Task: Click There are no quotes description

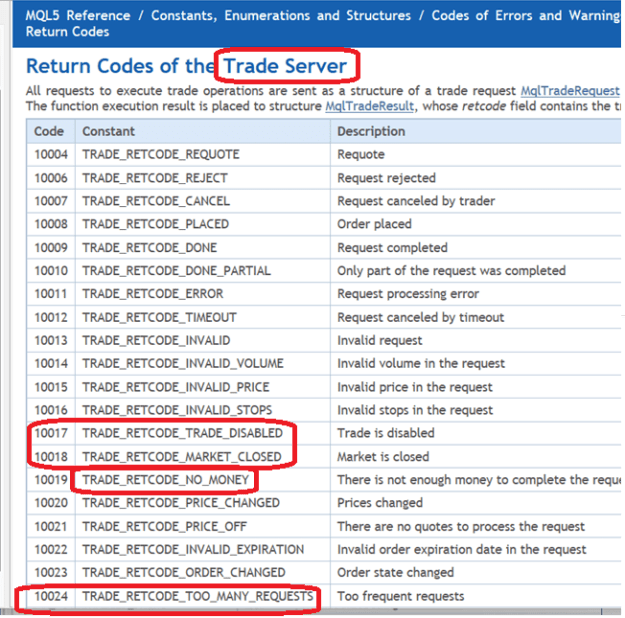Action: [x=461, y=526]
